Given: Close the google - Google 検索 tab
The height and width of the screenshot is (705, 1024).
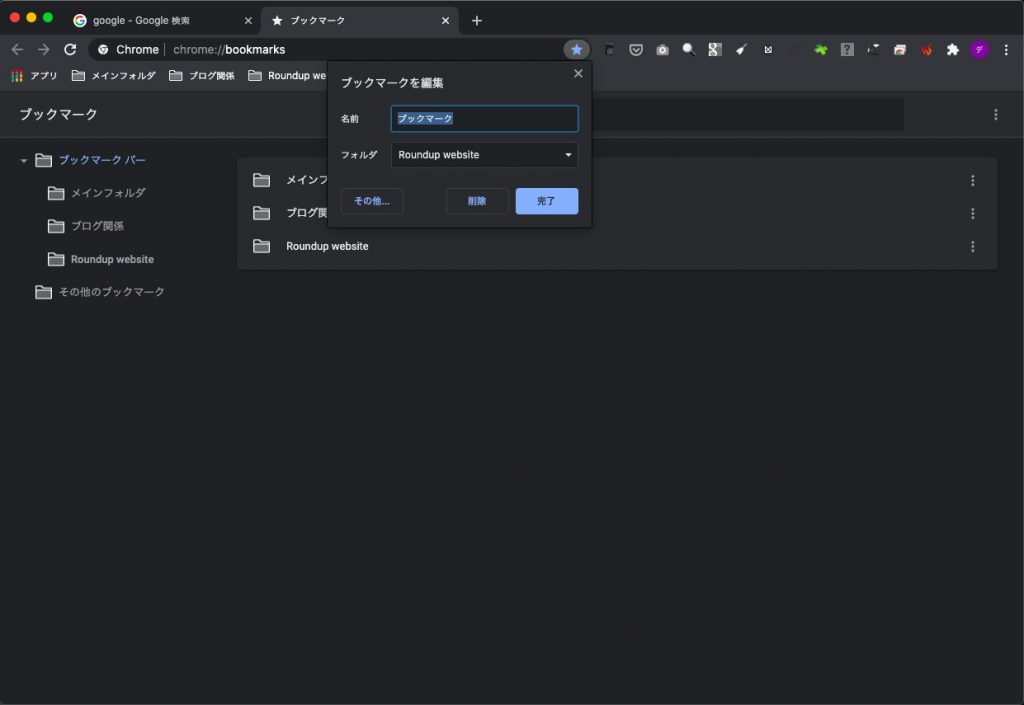Looking at the screenshot, I should [x=248, y=21].
